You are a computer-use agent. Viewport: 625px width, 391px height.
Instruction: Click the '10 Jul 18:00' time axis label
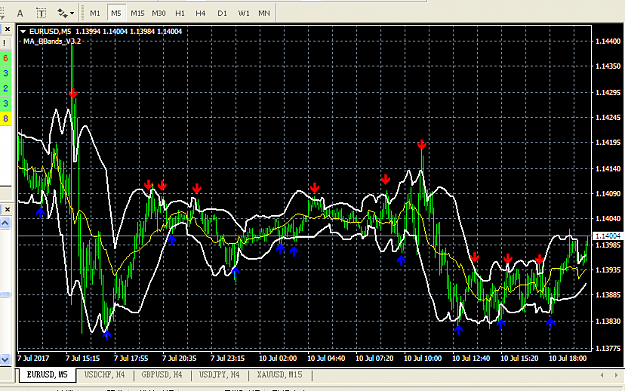tap(568, 358)
